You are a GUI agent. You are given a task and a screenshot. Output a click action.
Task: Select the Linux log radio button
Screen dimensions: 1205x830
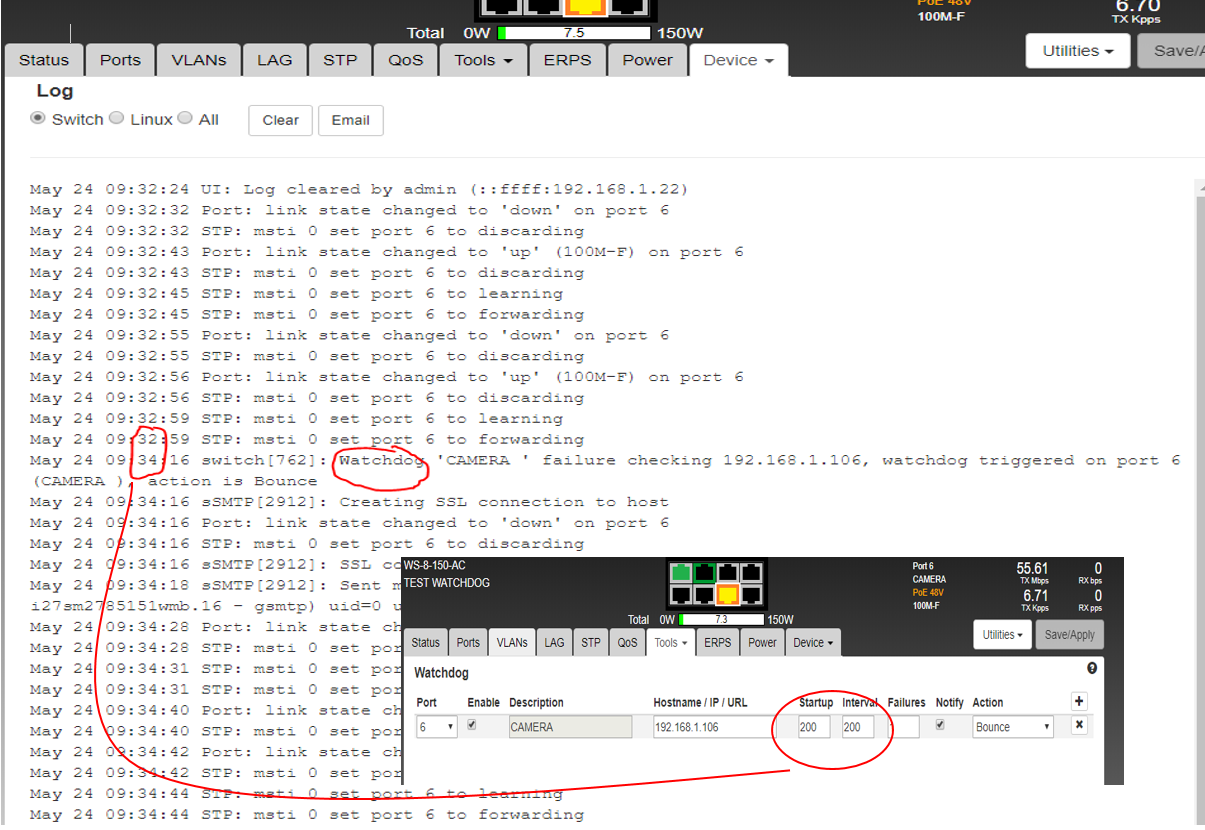116,118
